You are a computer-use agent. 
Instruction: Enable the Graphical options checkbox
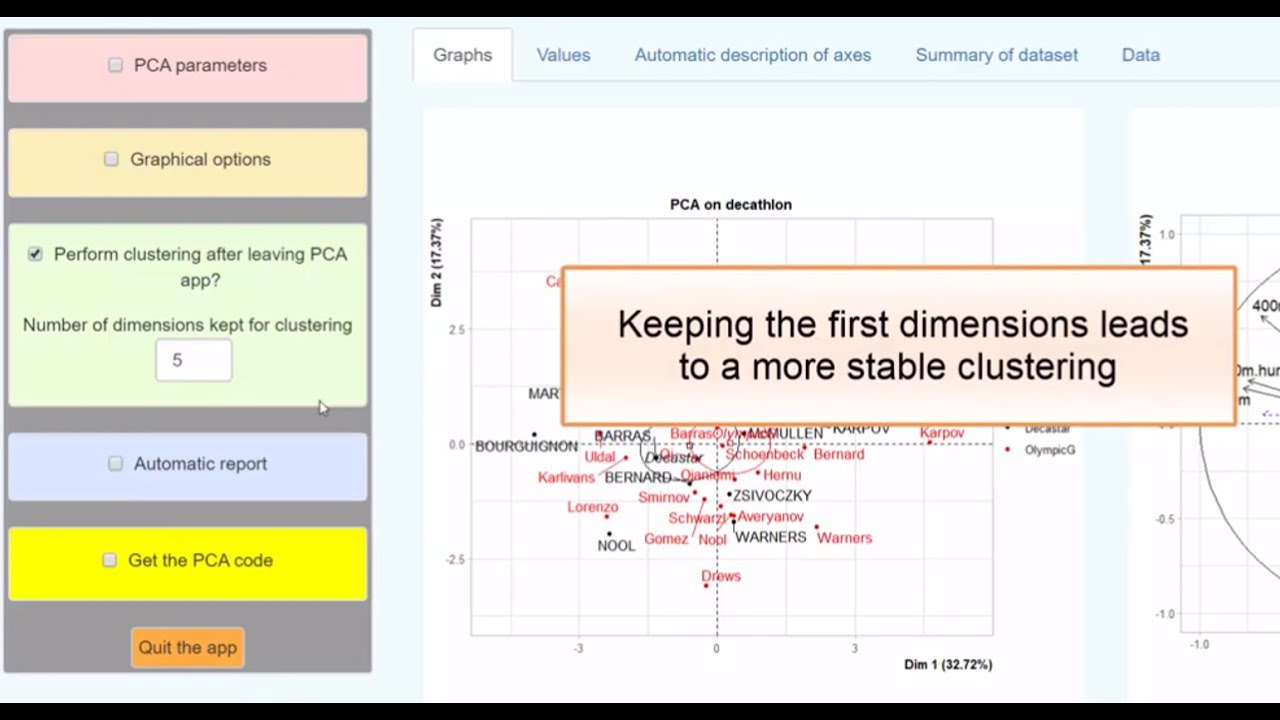pyautogui.click(x=111, y=159)
